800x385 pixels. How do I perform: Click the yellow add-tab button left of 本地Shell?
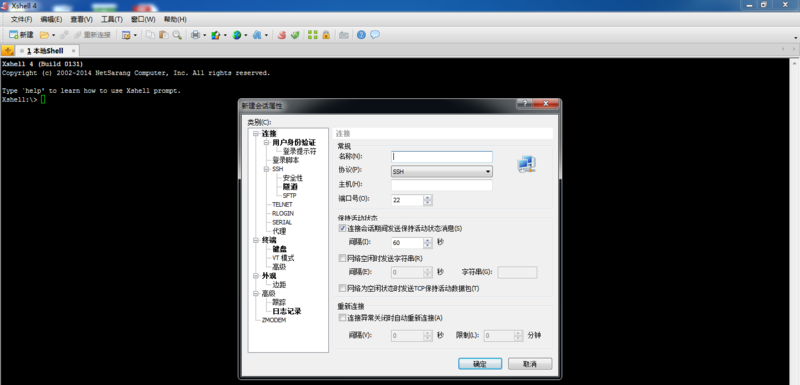pyautogui.click(x=8, y=50)
